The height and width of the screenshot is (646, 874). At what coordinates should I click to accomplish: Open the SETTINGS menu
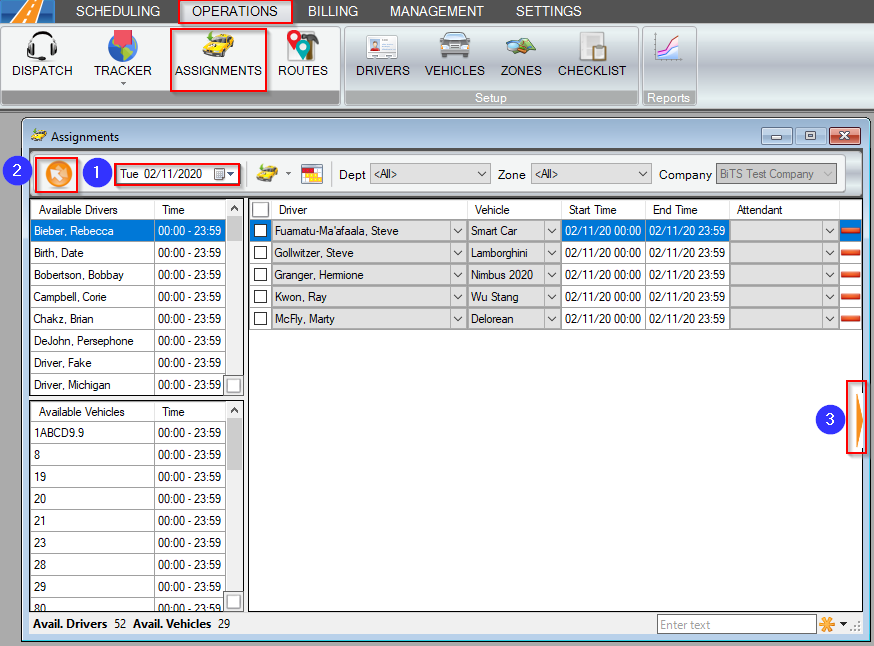coord(548,11)
